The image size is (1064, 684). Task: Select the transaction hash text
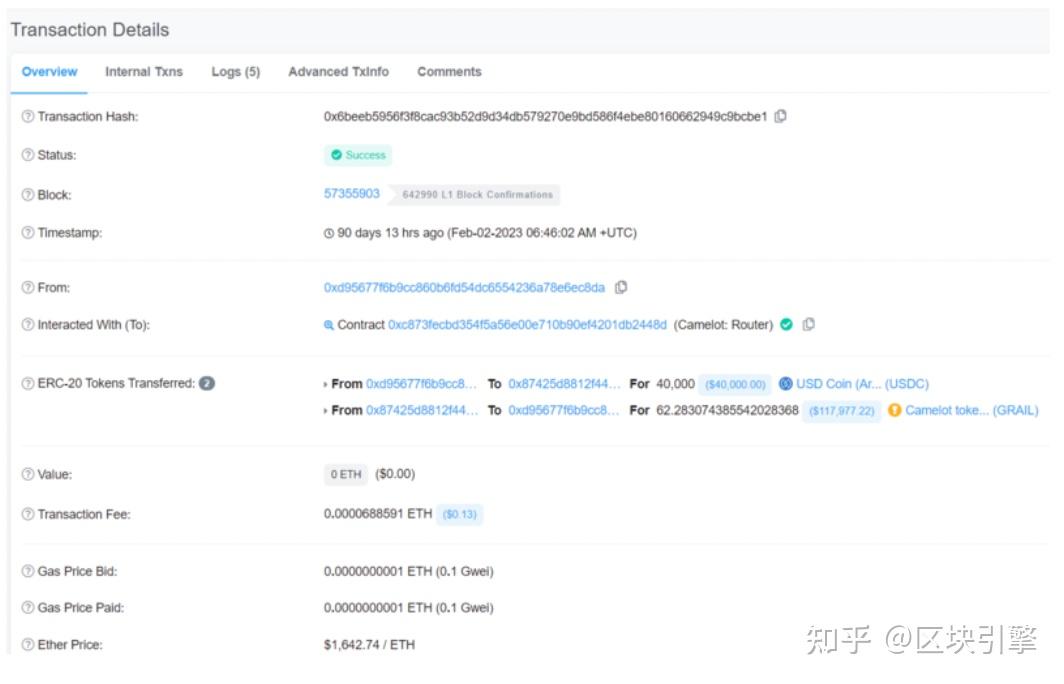pyautogui.click(x=546, y=117)
